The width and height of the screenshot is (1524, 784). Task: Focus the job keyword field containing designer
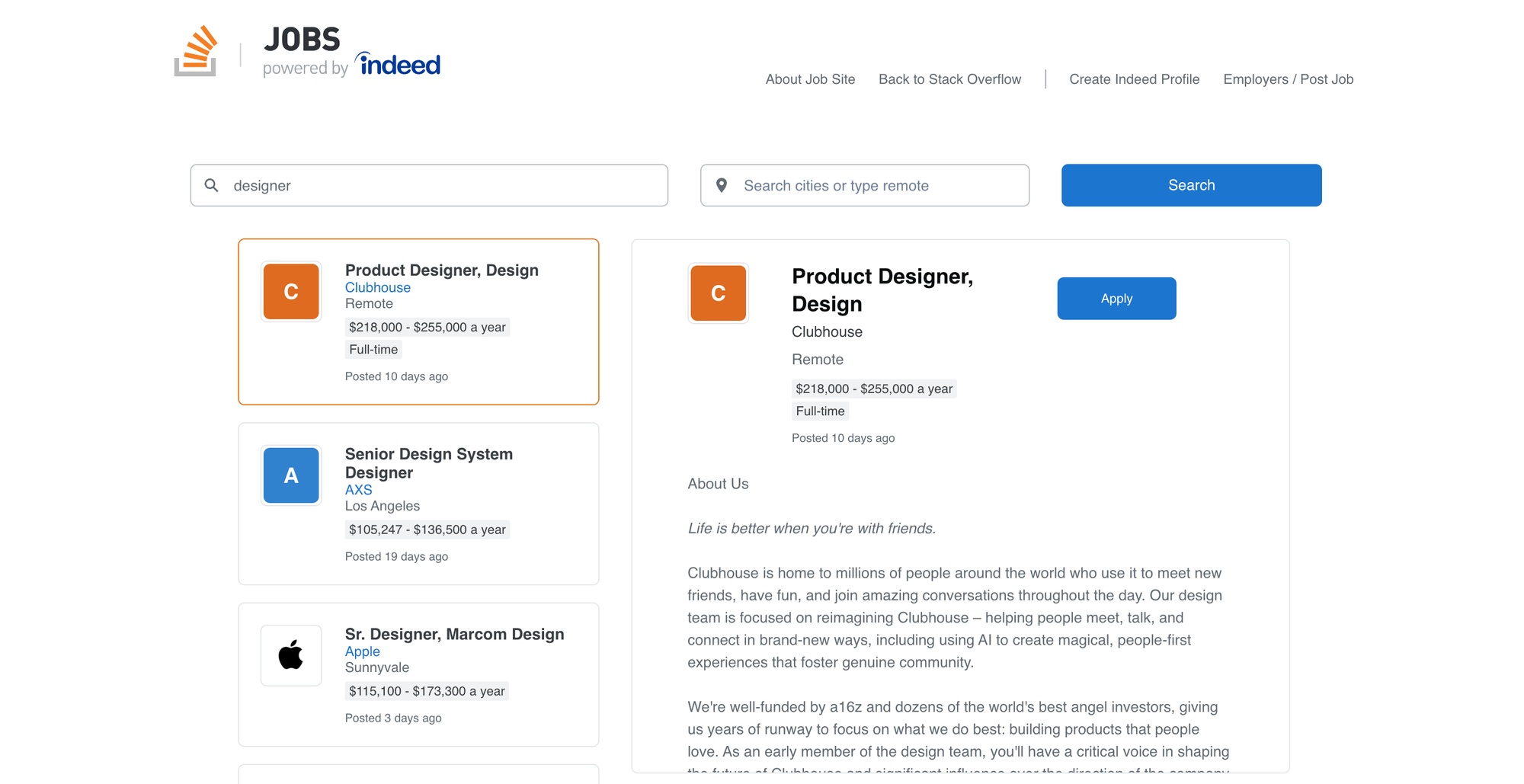coord(429,185)
